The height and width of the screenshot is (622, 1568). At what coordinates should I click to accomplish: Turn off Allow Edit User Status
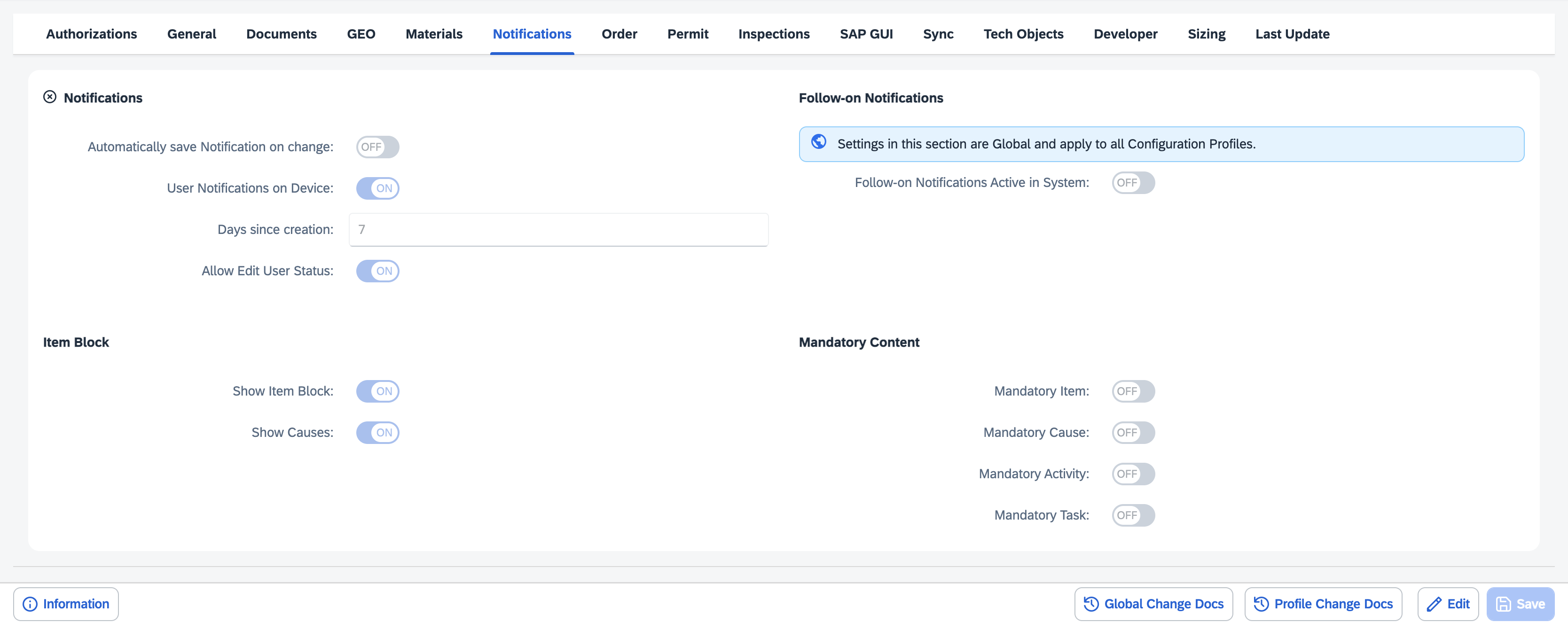point(377,271)
